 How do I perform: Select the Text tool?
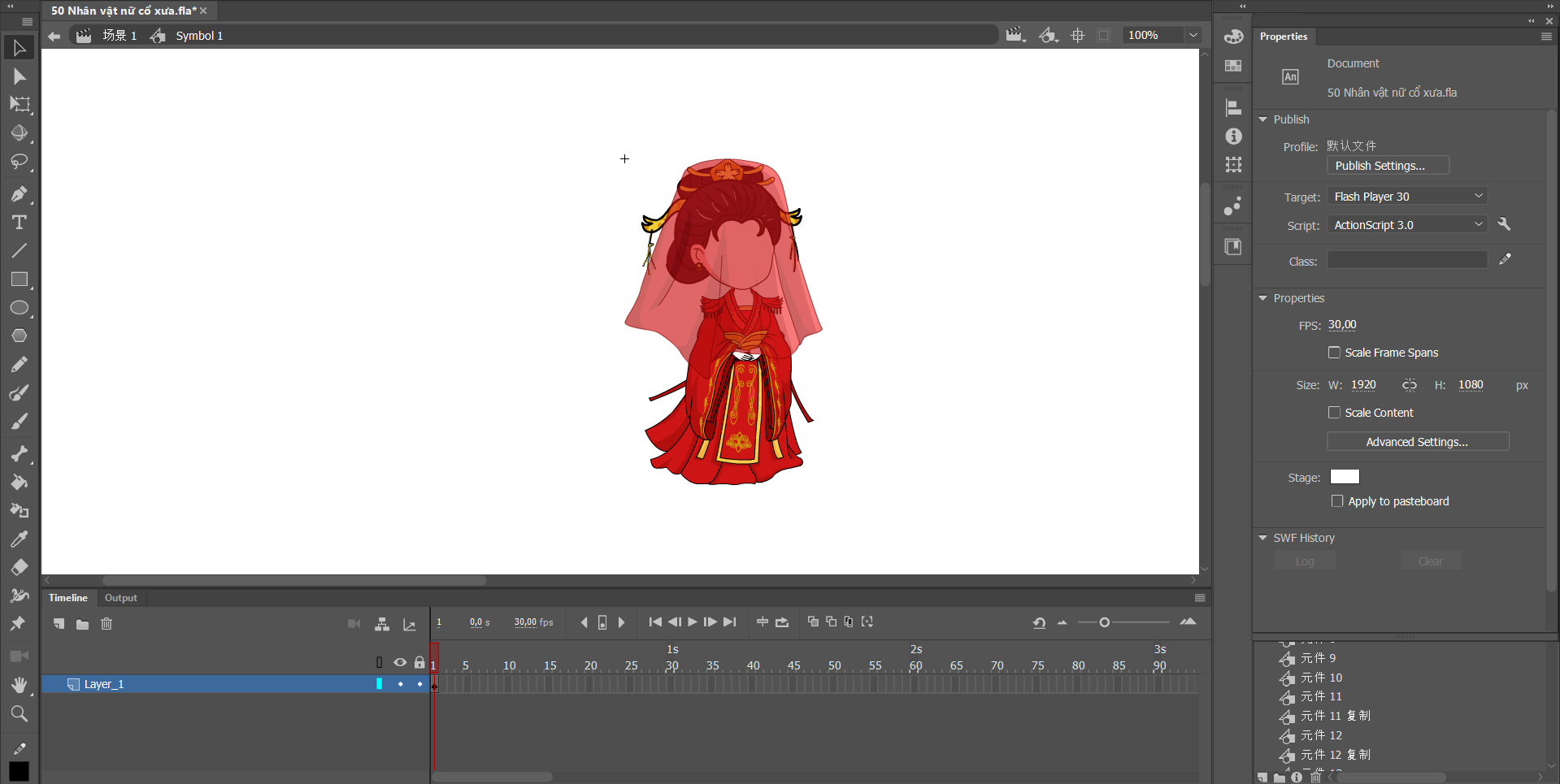19,223
